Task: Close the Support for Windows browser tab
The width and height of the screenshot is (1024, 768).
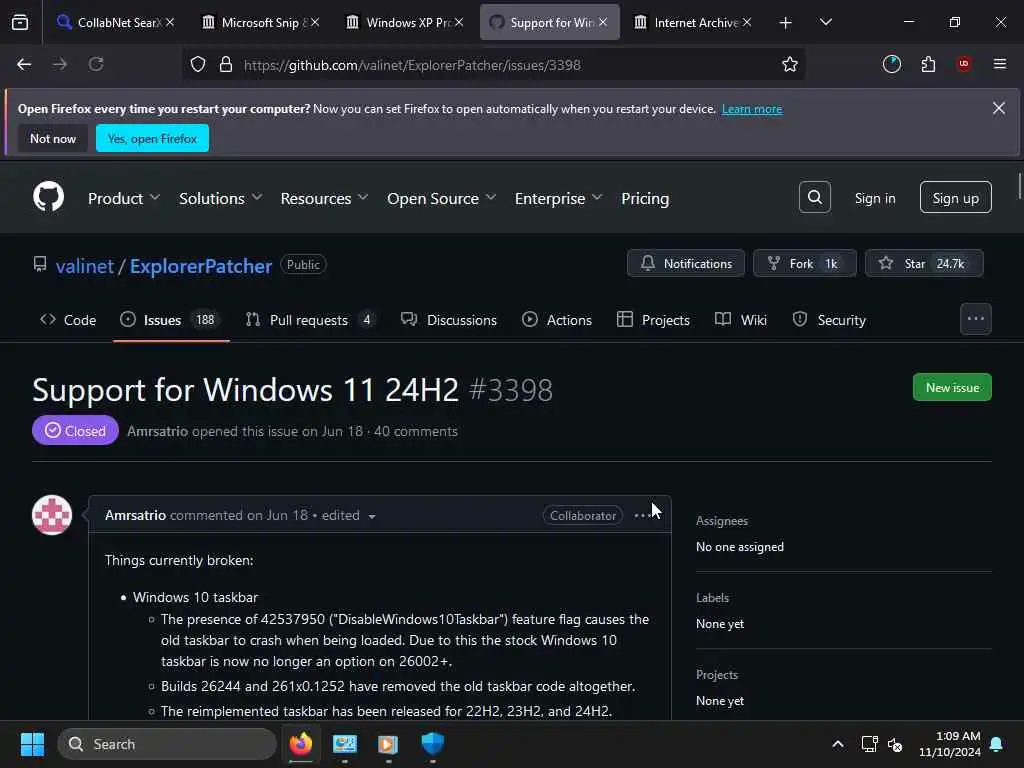Action: (x=603, y=22)
